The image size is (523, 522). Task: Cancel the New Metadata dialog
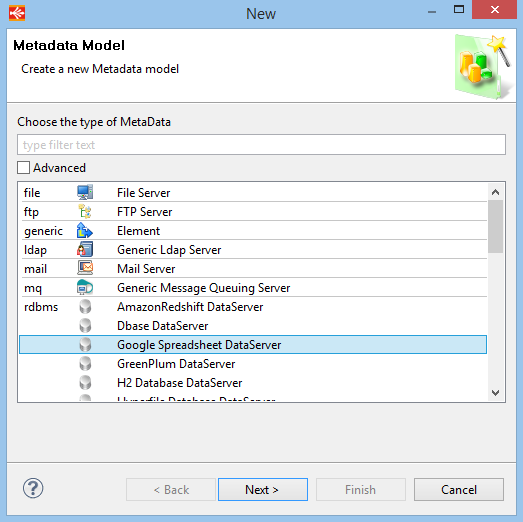click(459, 490)
